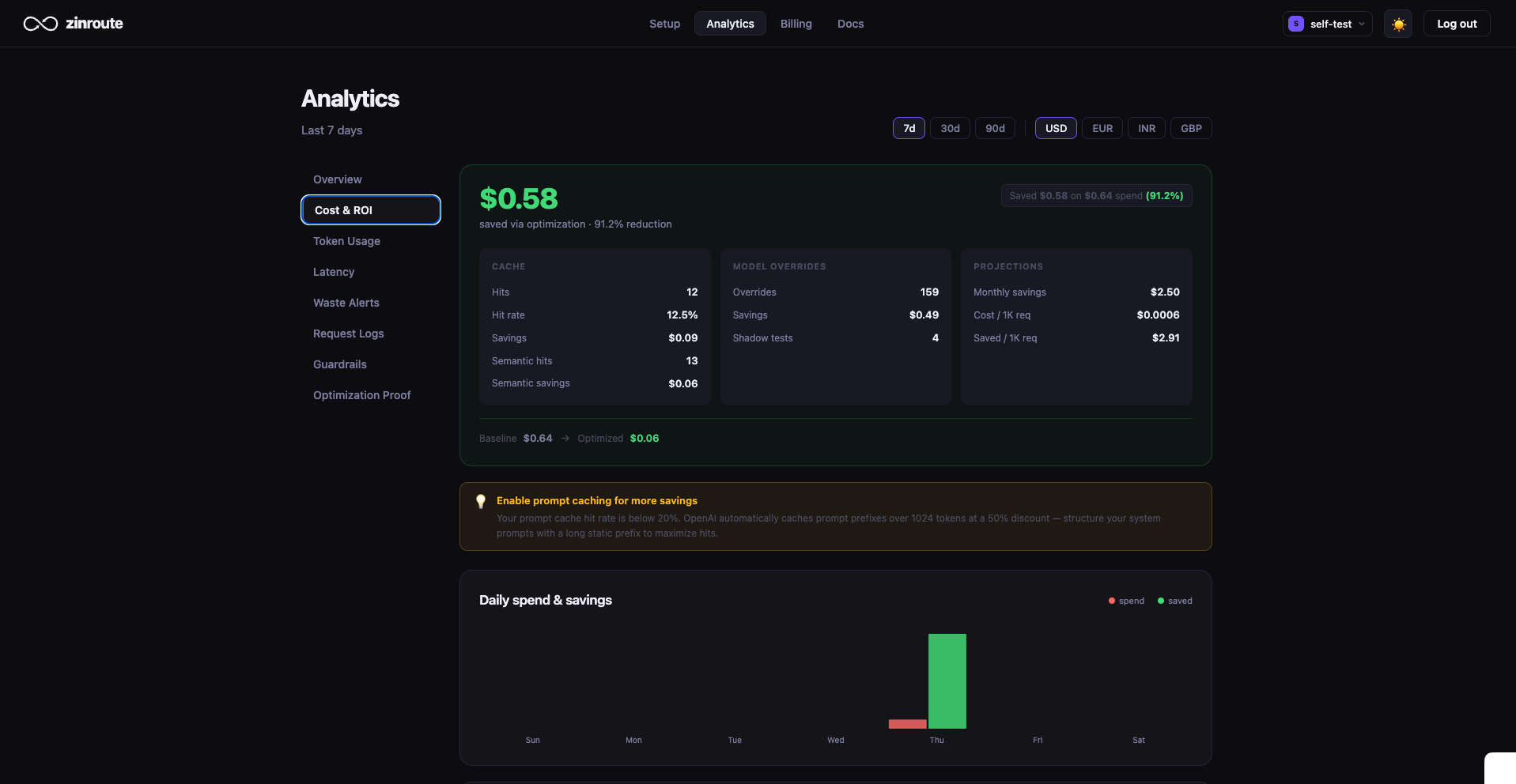Open the Setup tab in top navigation

coord(664,24)
